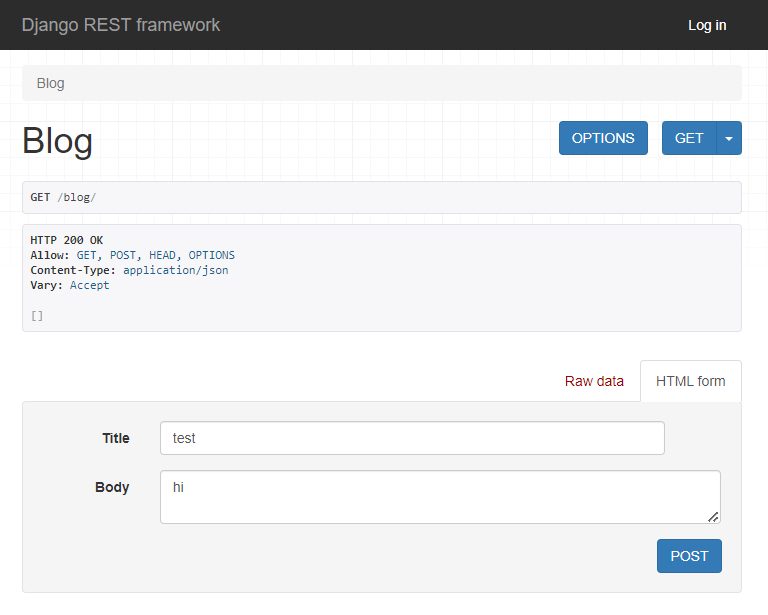Viewport: 768px width, 615px height.
Task: Click 'HEAD' in the Allow header
Action: pos(162,255)
